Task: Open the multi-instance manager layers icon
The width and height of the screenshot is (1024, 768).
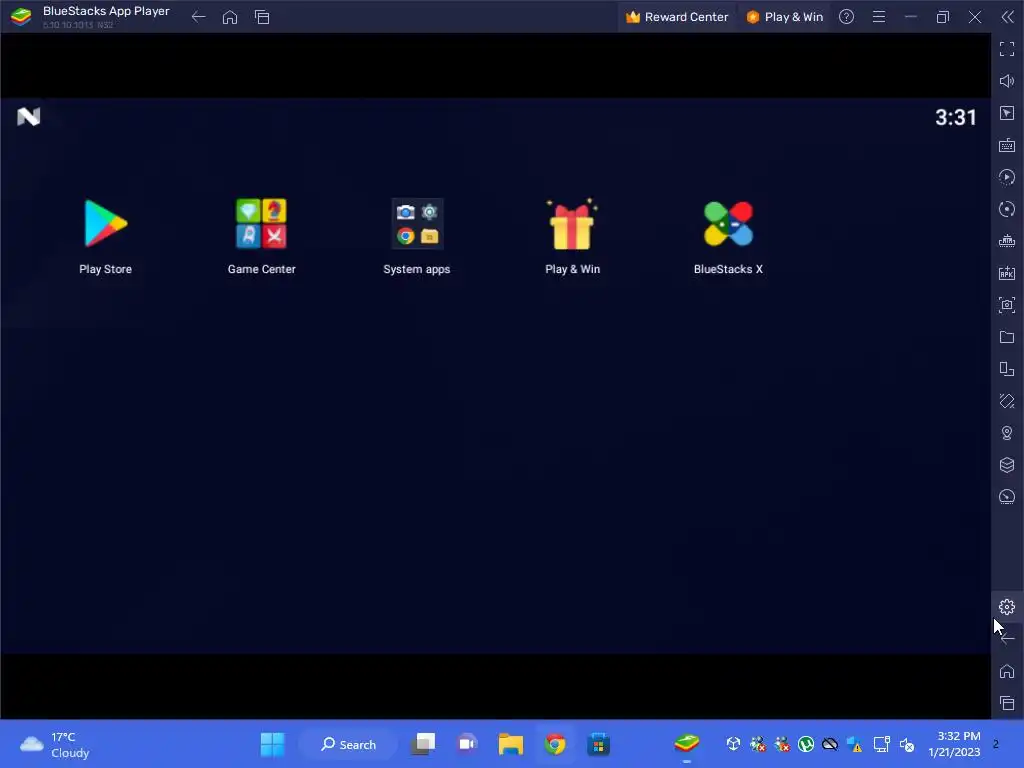Action: coord(1007,465)
